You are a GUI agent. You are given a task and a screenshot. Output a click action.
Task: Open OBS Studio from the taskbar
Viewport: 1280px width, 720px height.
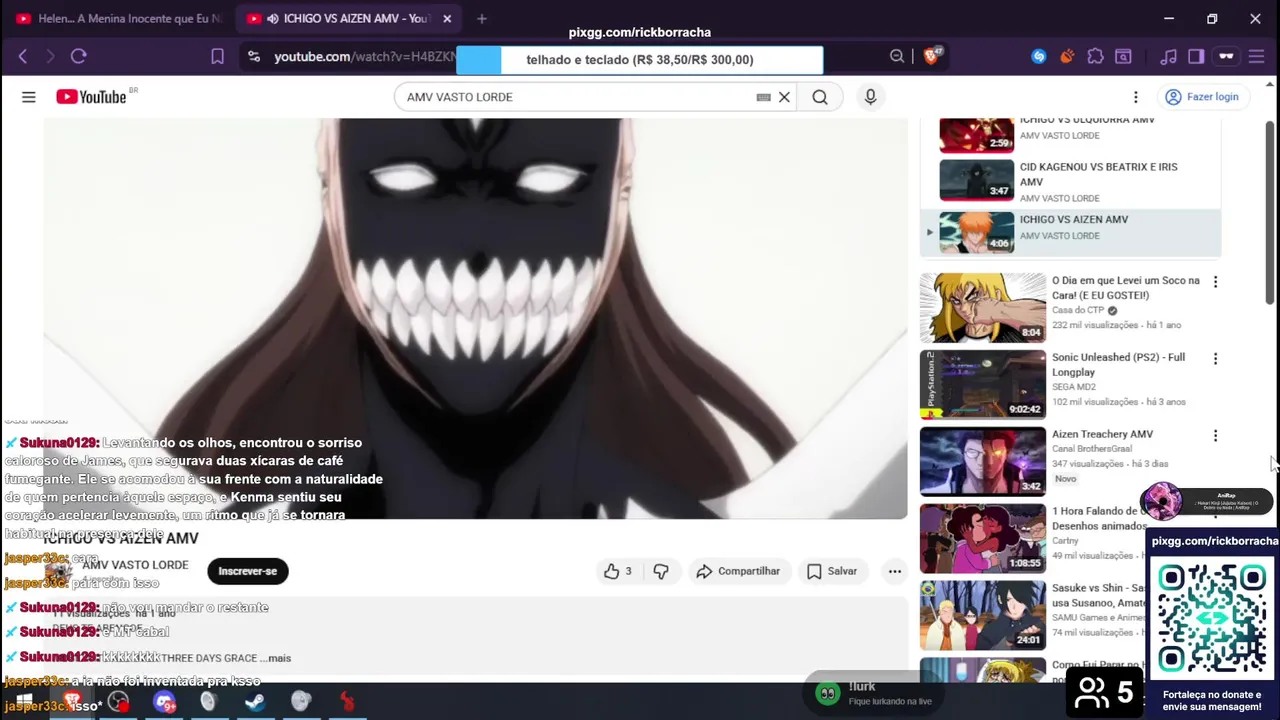coord(118,701)
